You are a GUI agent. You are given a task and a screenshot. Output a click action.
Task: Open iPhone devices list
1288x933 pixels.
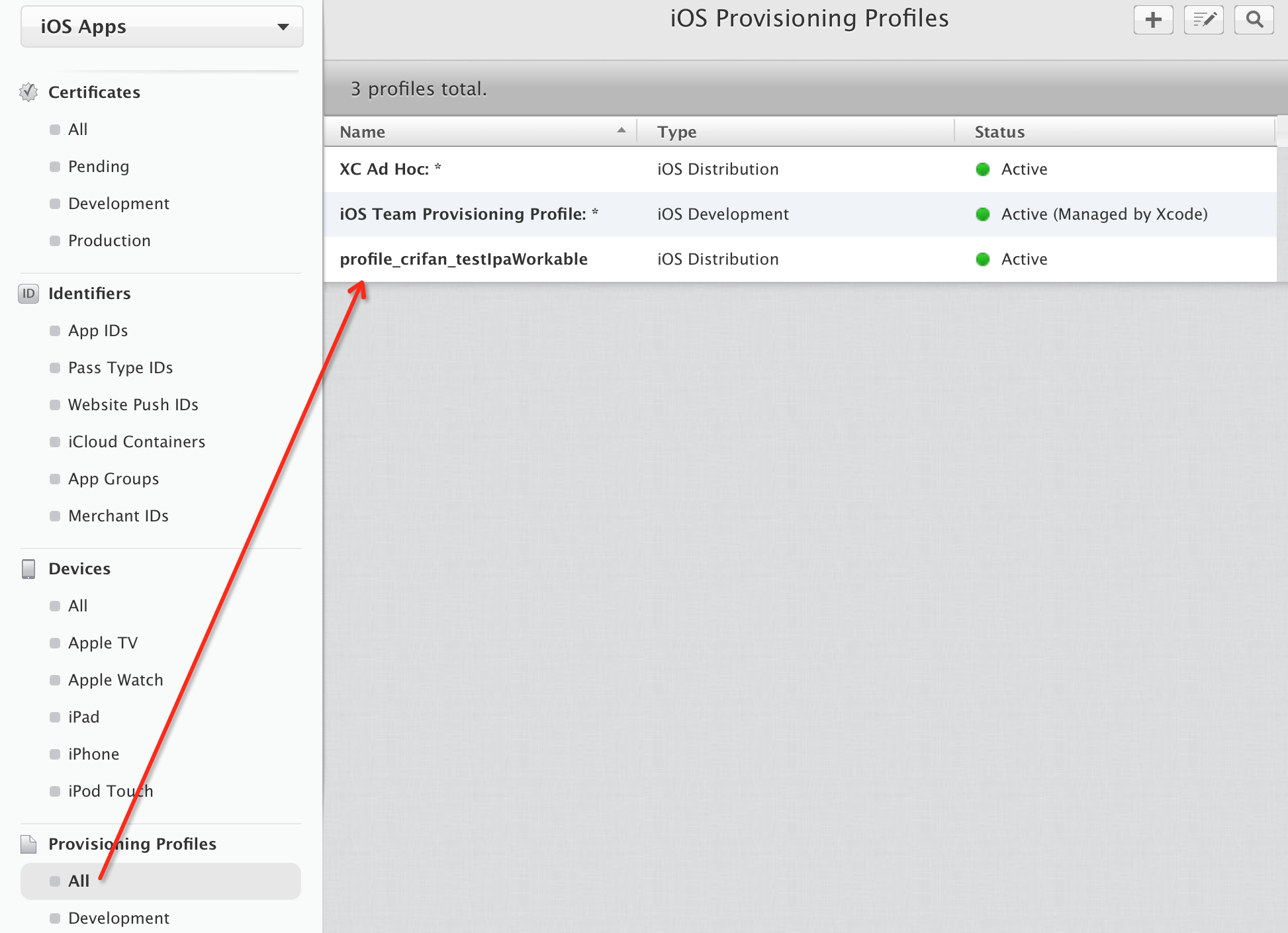(93, 754)
